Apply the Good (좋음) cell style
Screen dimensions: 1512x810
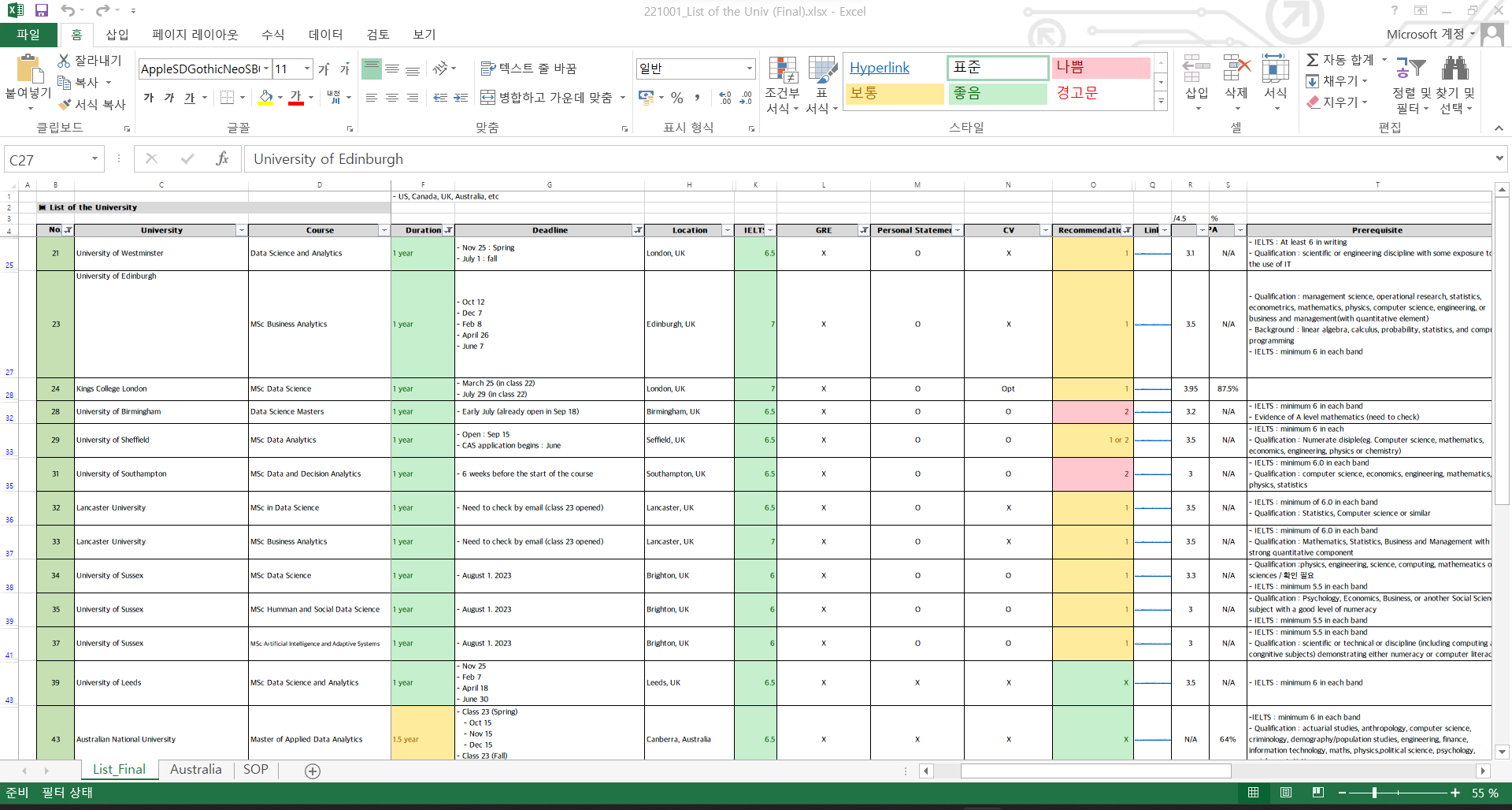click(998, 93)
